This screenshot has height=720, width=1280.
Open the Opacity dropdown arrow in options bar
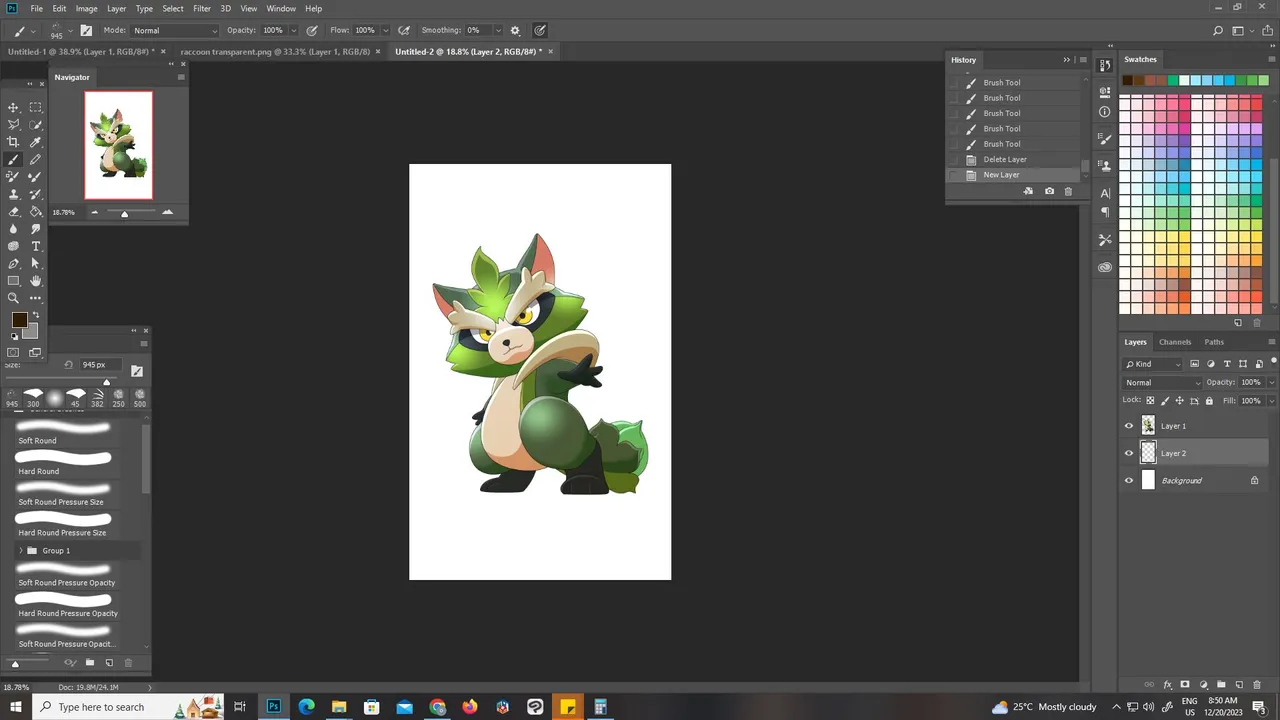click(295, 31)
